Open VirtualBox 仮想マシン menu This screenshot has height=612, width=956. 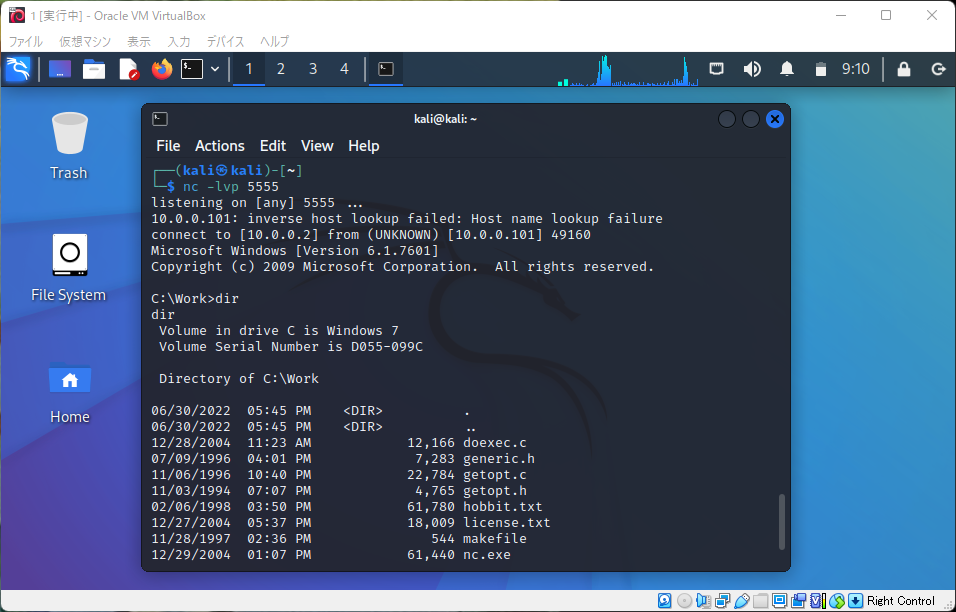tap(85, 41)
